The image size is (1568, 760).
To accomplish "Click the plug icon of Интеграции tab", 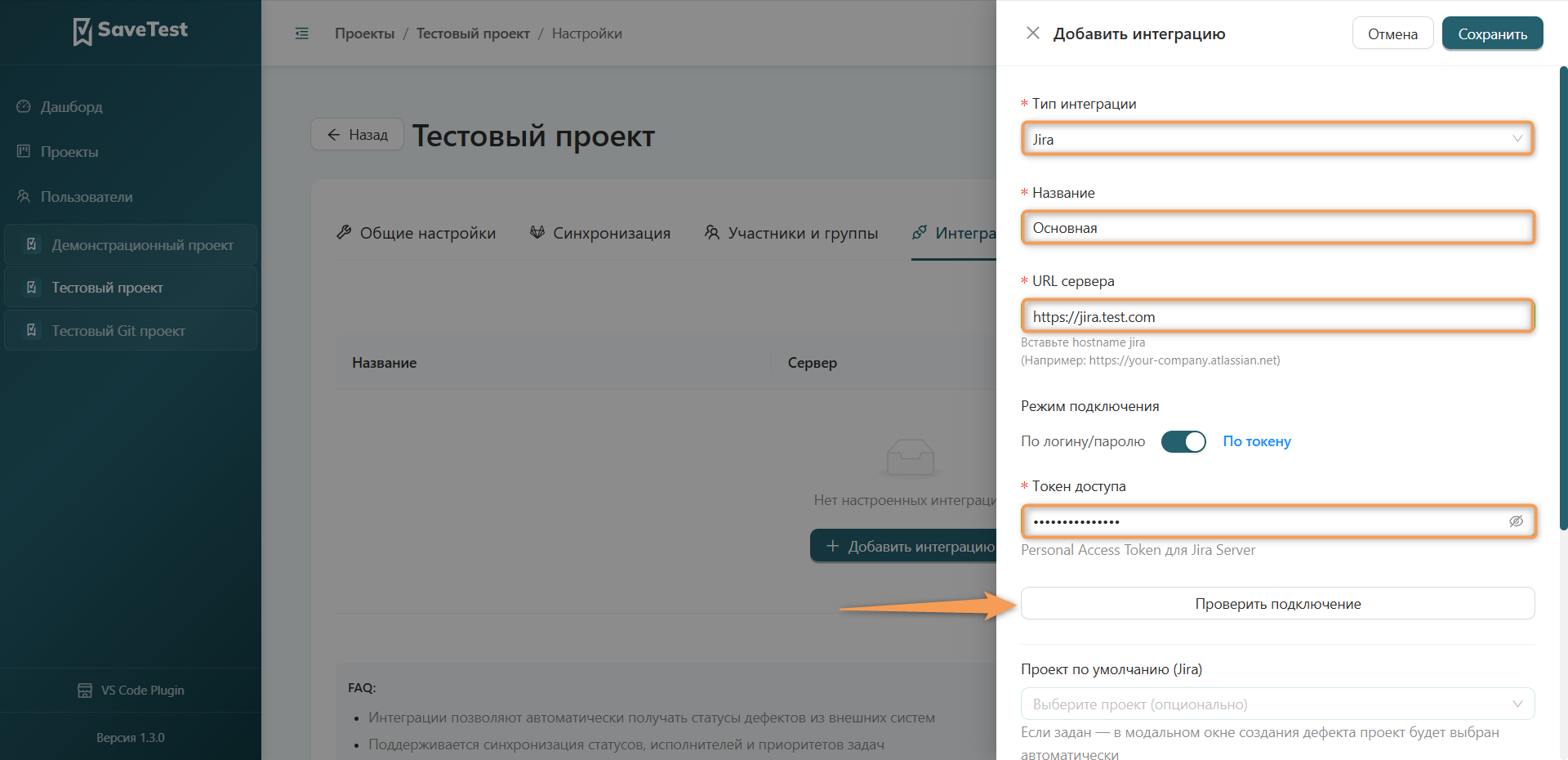I will 920,233.
